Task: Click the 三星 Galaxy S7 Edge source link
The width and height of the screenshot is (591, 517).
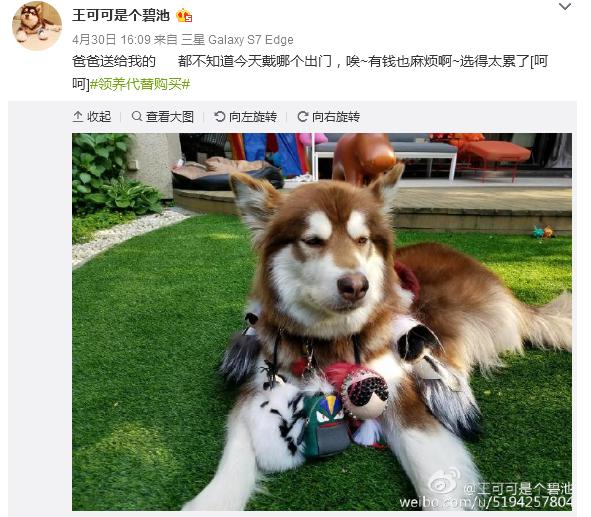Action: point(237,40)
